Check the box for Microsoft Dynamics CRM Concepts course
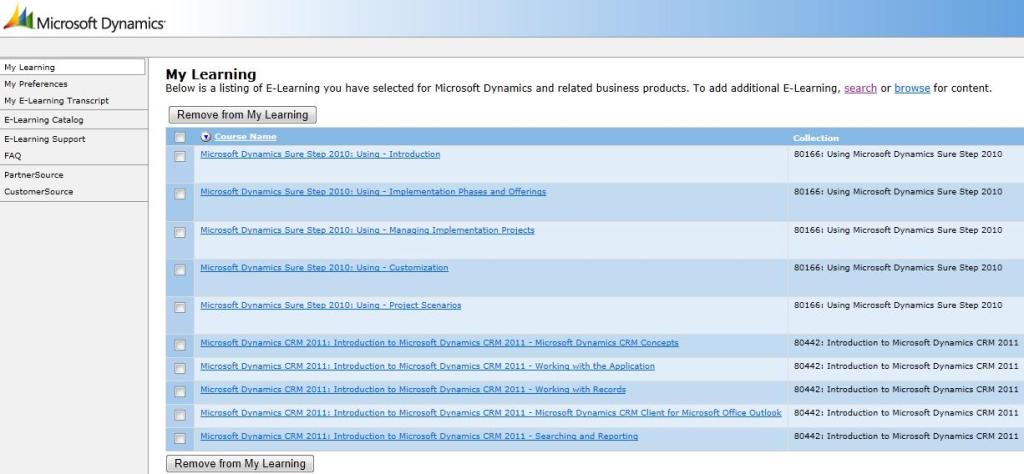Image resolution: width=1024 pixels, height=474 pixels. pos(180,345)
